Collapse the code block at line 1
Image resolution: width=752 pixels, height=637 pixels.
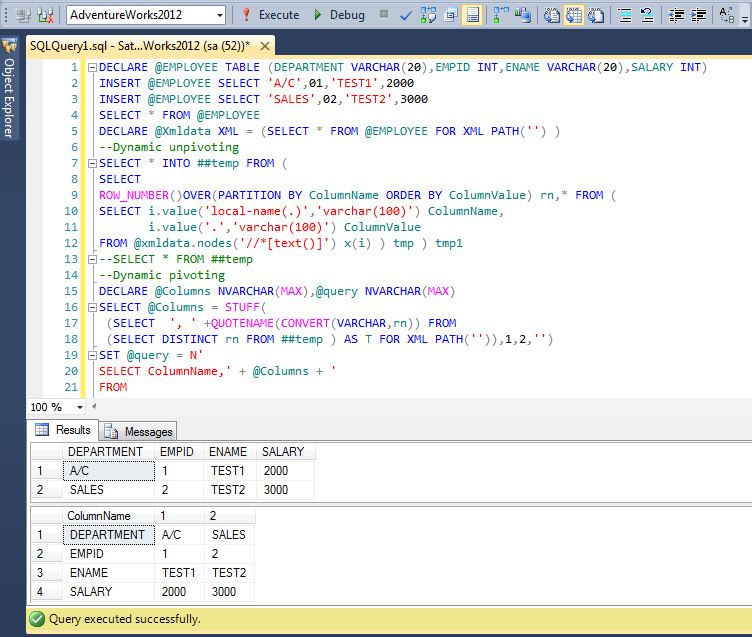pos(91,68)
